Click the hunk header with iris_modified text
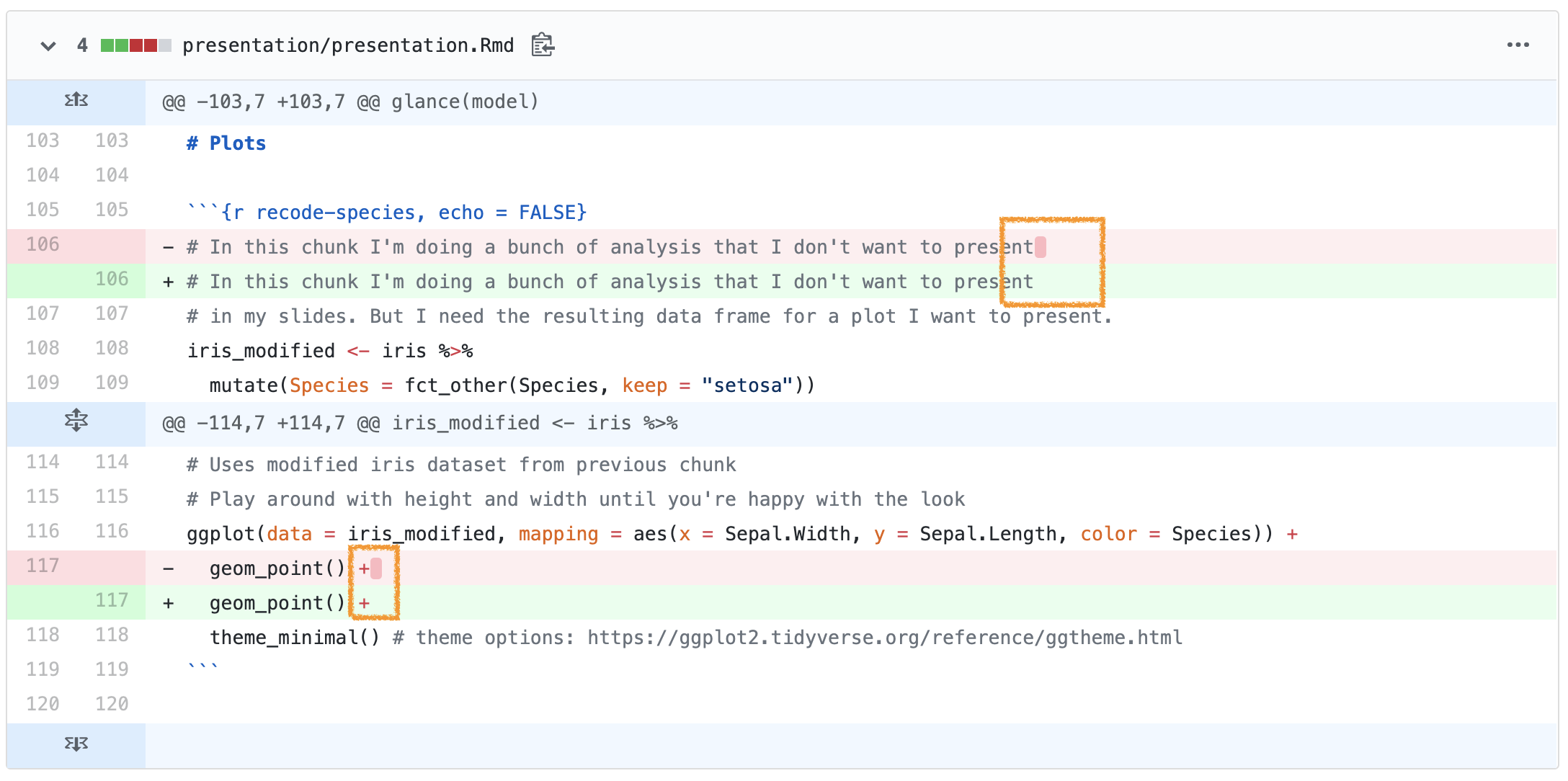1568x781 pixels. 420,423
